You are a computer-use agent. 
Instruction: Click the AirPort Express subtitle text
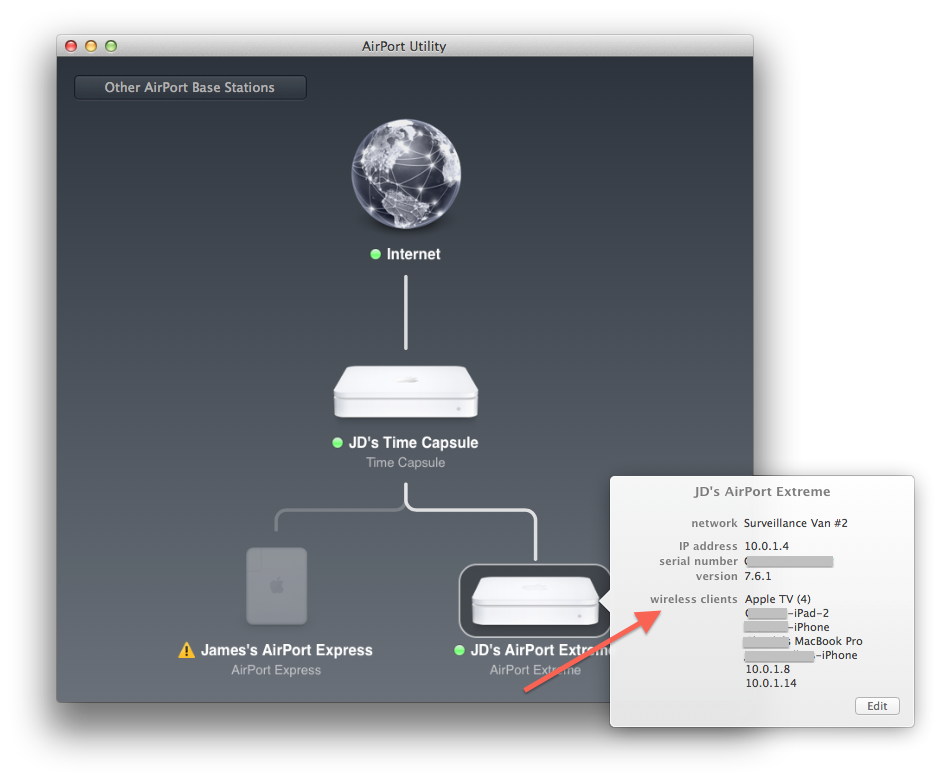276,670
